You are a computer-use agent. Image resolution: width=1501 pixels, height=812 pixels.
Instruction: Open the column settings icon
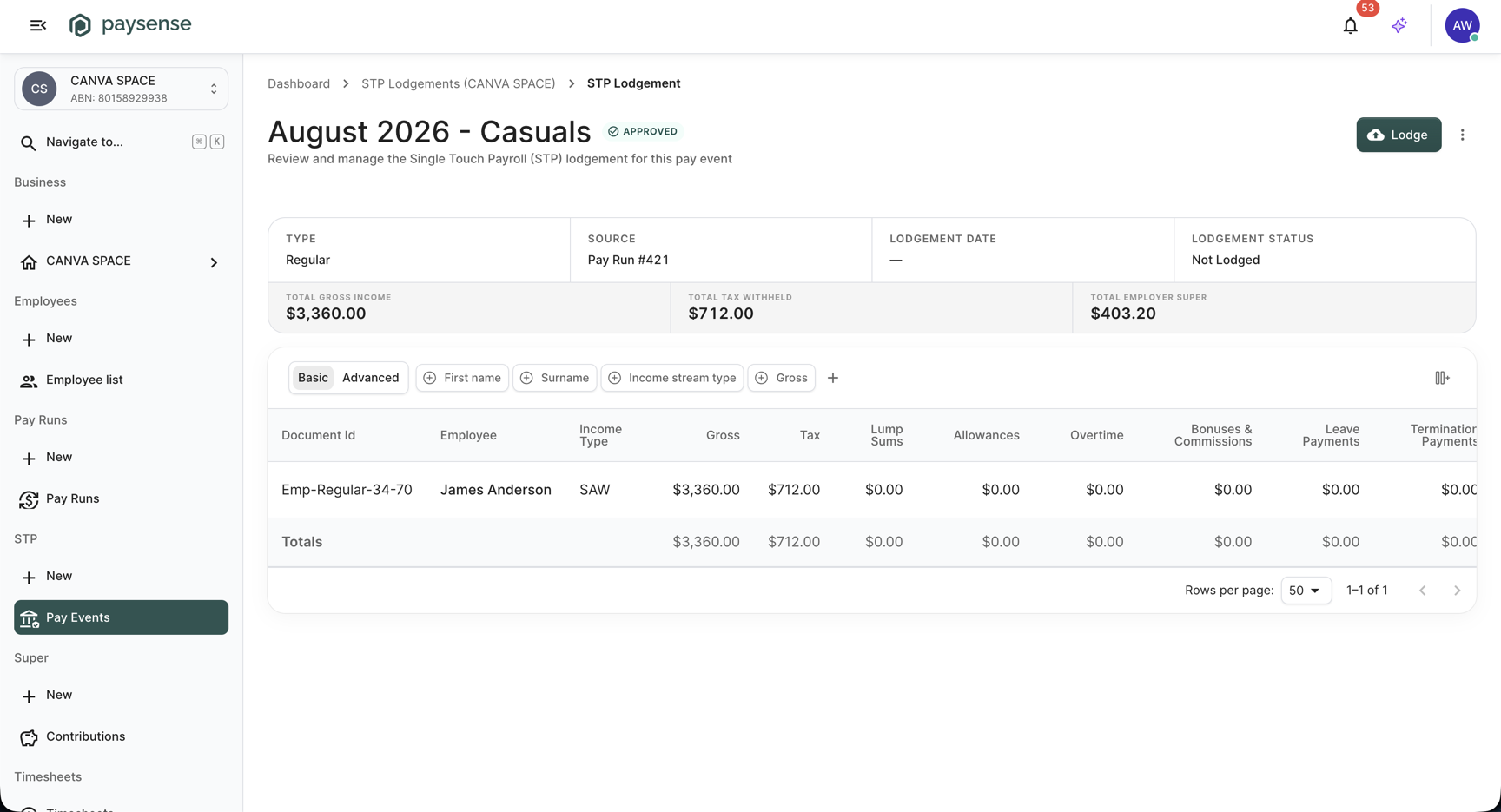[1442, 378]
